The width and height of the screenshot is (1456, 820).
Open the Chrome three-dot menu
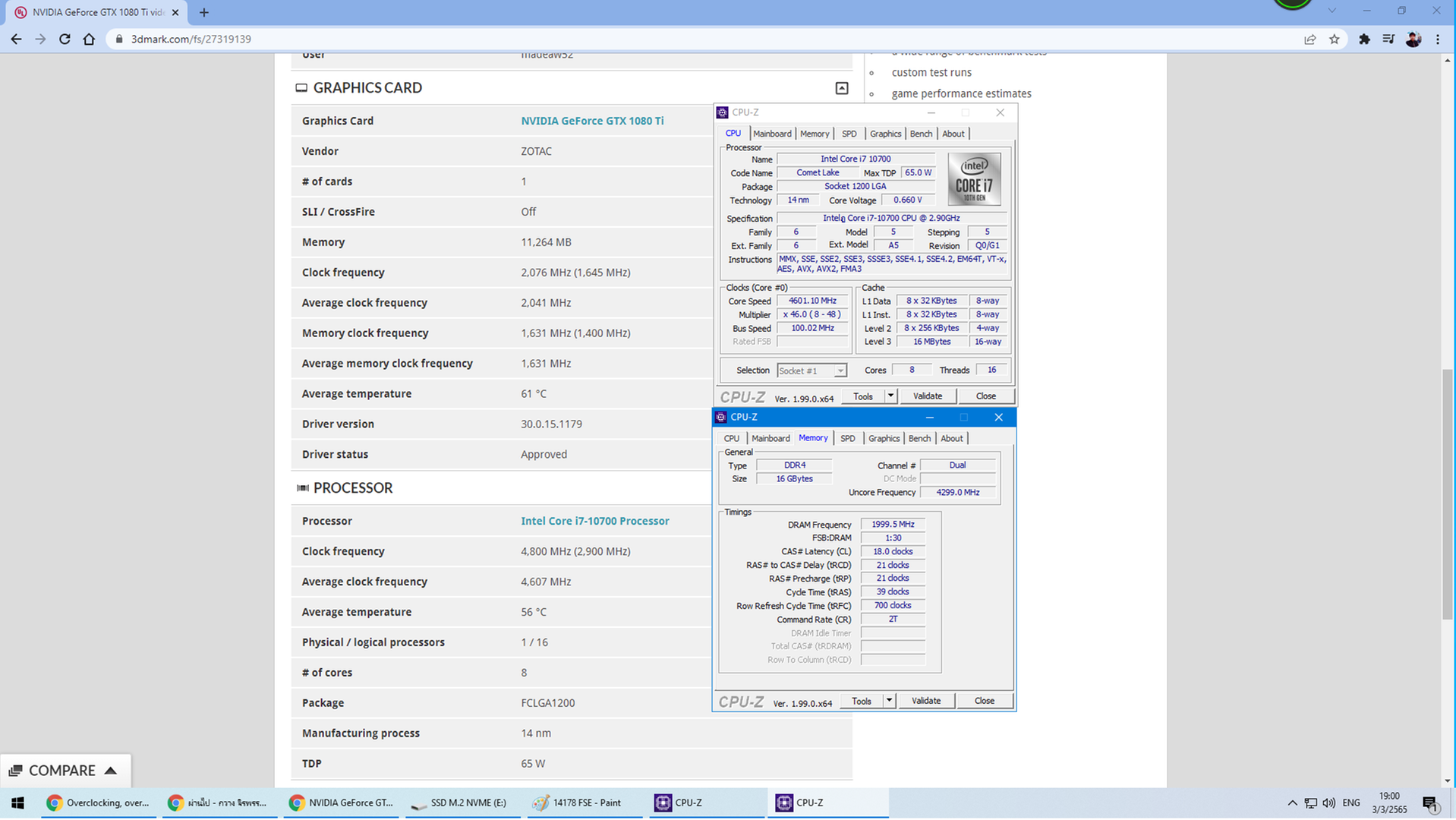[1438, 39]
